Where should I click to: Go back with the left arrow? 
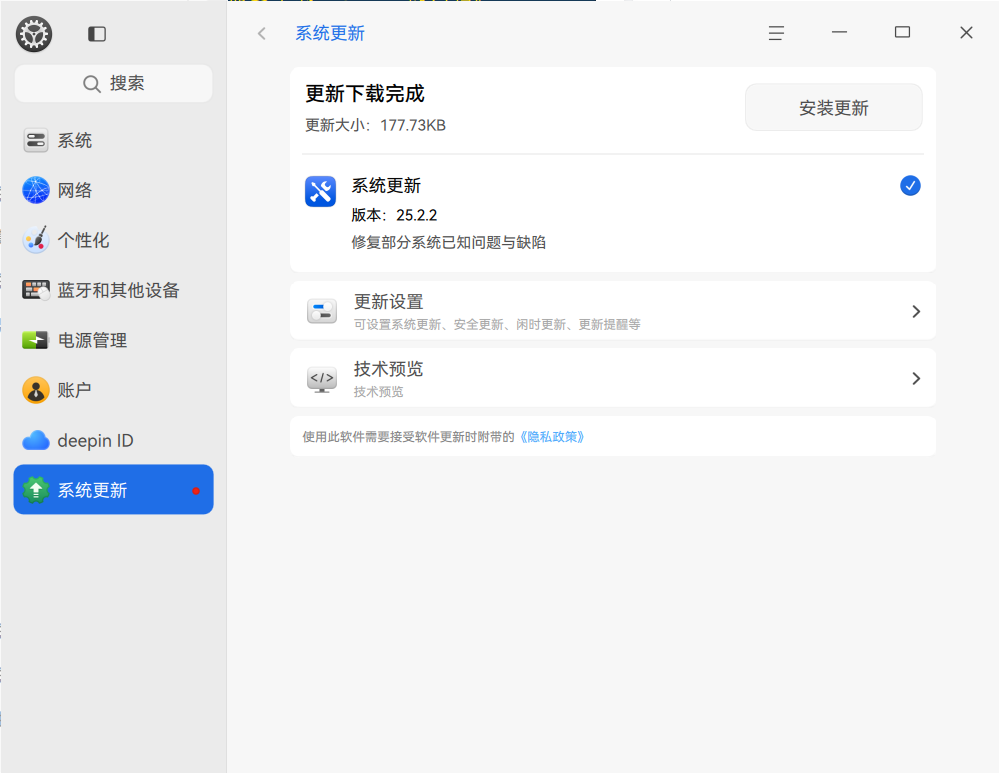[261, 33]
